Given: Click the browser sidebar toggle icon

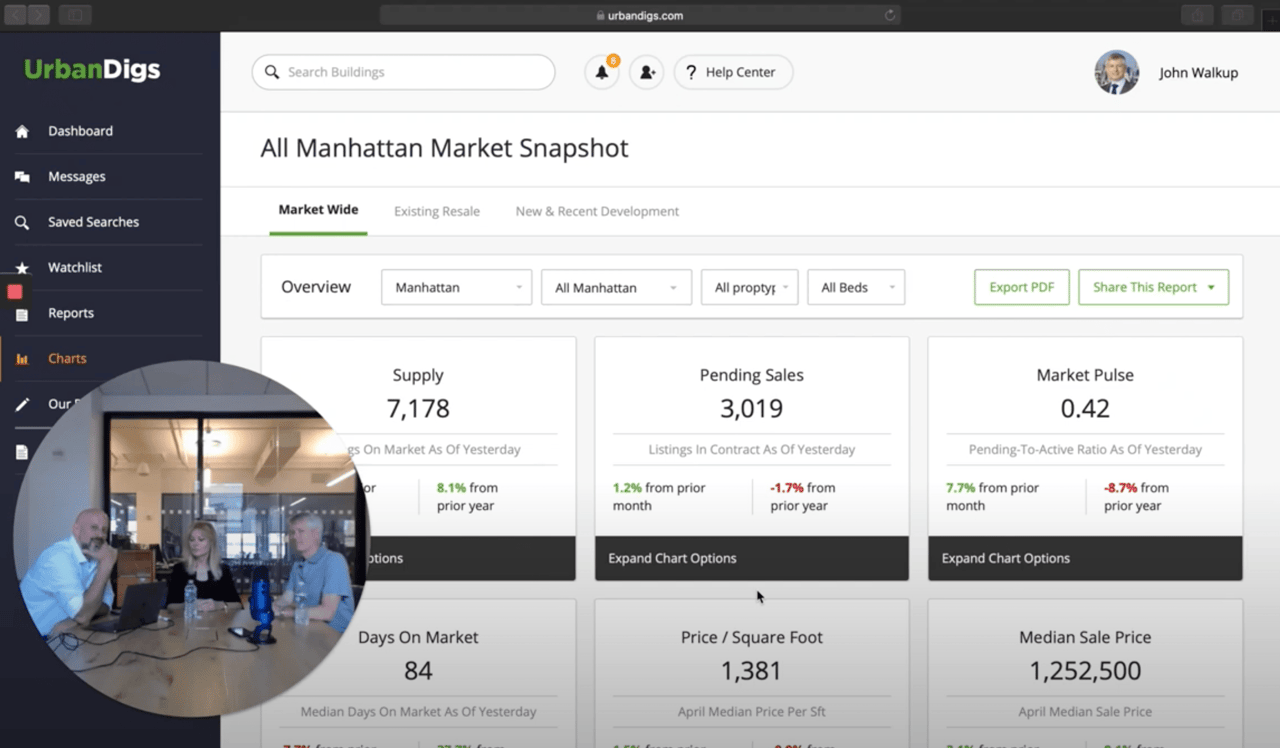Looking at the screenshot, I should (75, 14).
